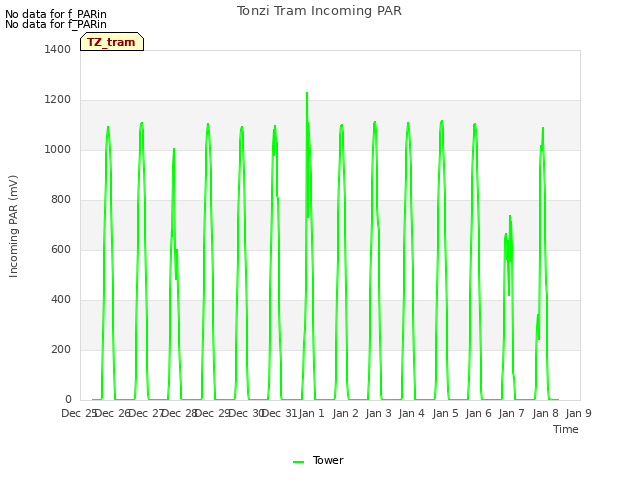This screenshot has width=640, height=480.
Task: Click the first 'No data for f_PARin' message
Action: click(56, 14)
